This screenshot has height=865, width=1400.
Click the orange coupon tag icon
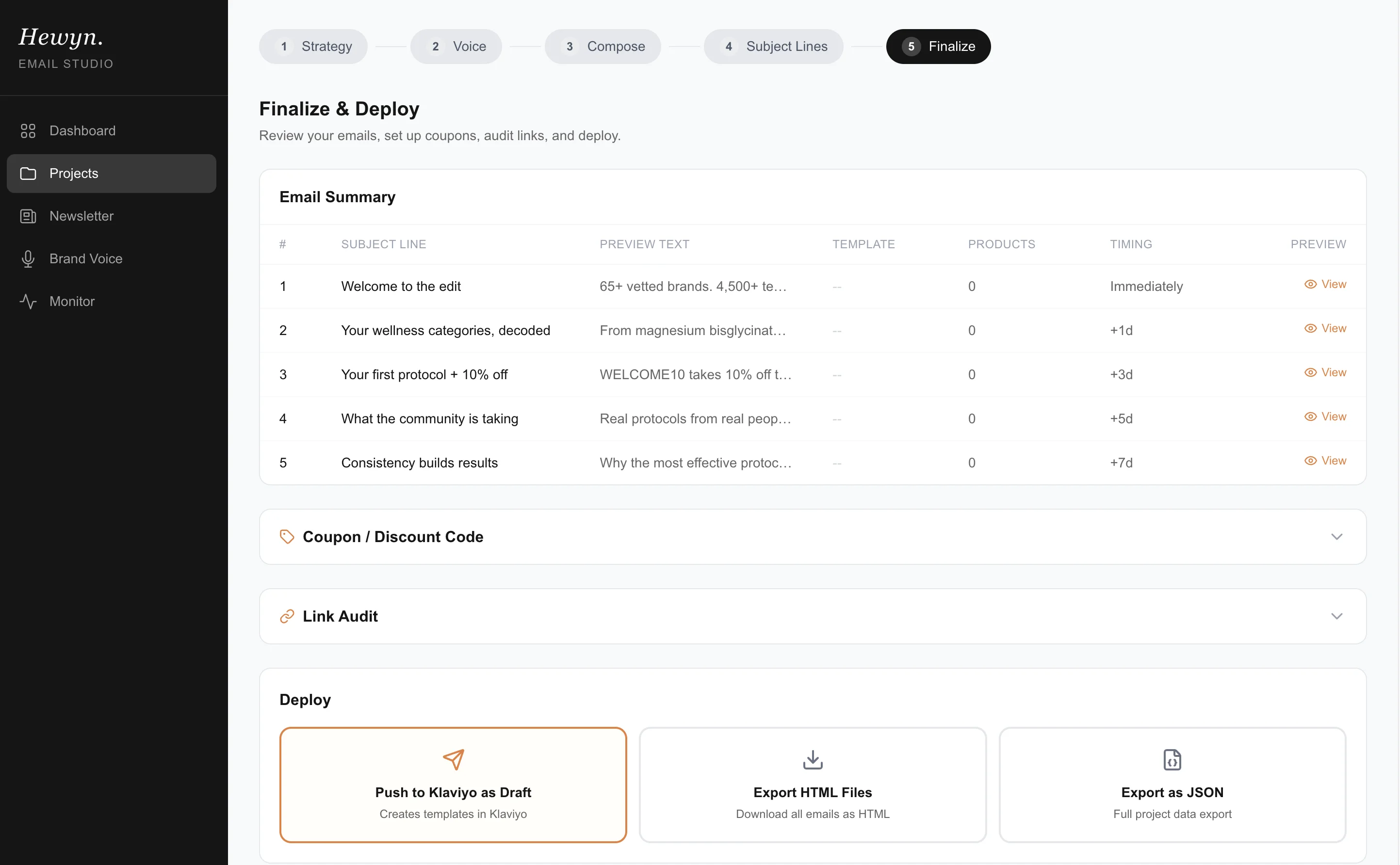287,537
